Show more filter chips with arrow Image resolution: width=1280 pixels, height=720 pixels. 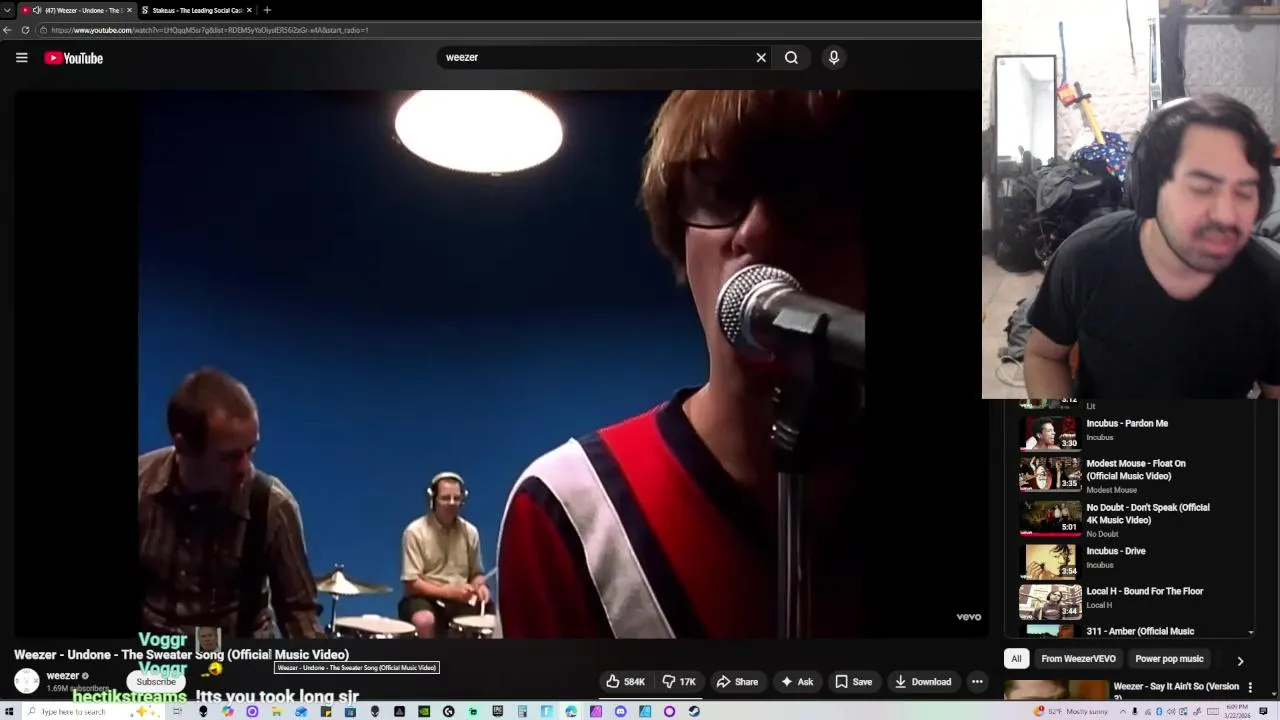click(1240, 661)
